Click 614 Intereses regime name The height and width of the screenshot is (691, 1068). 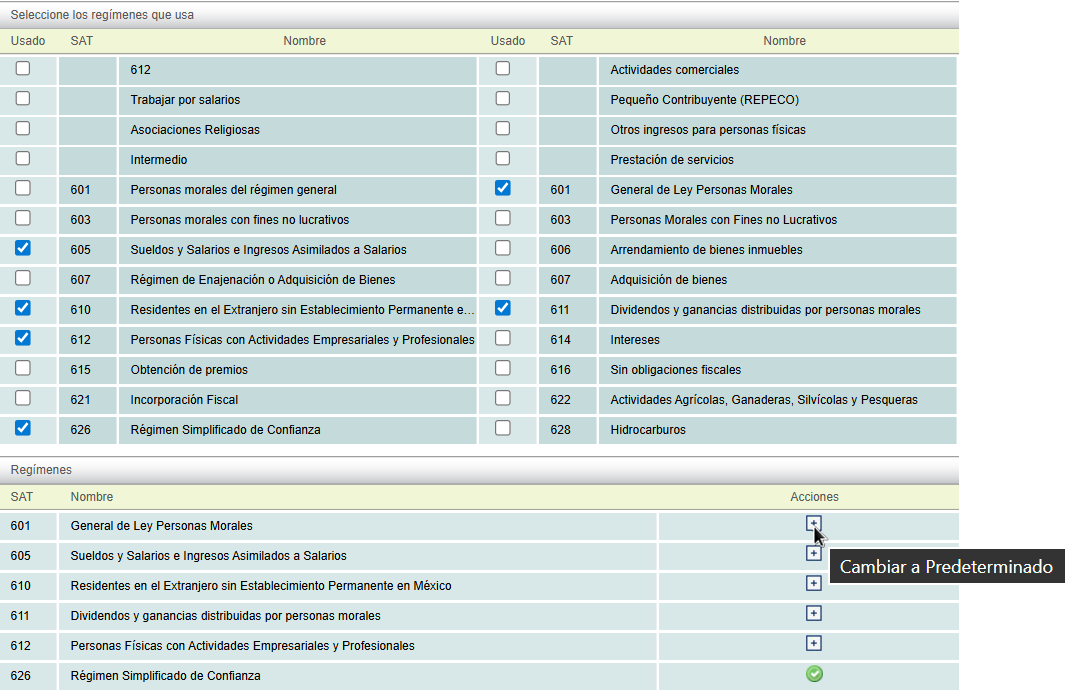[x=635, y=340]
